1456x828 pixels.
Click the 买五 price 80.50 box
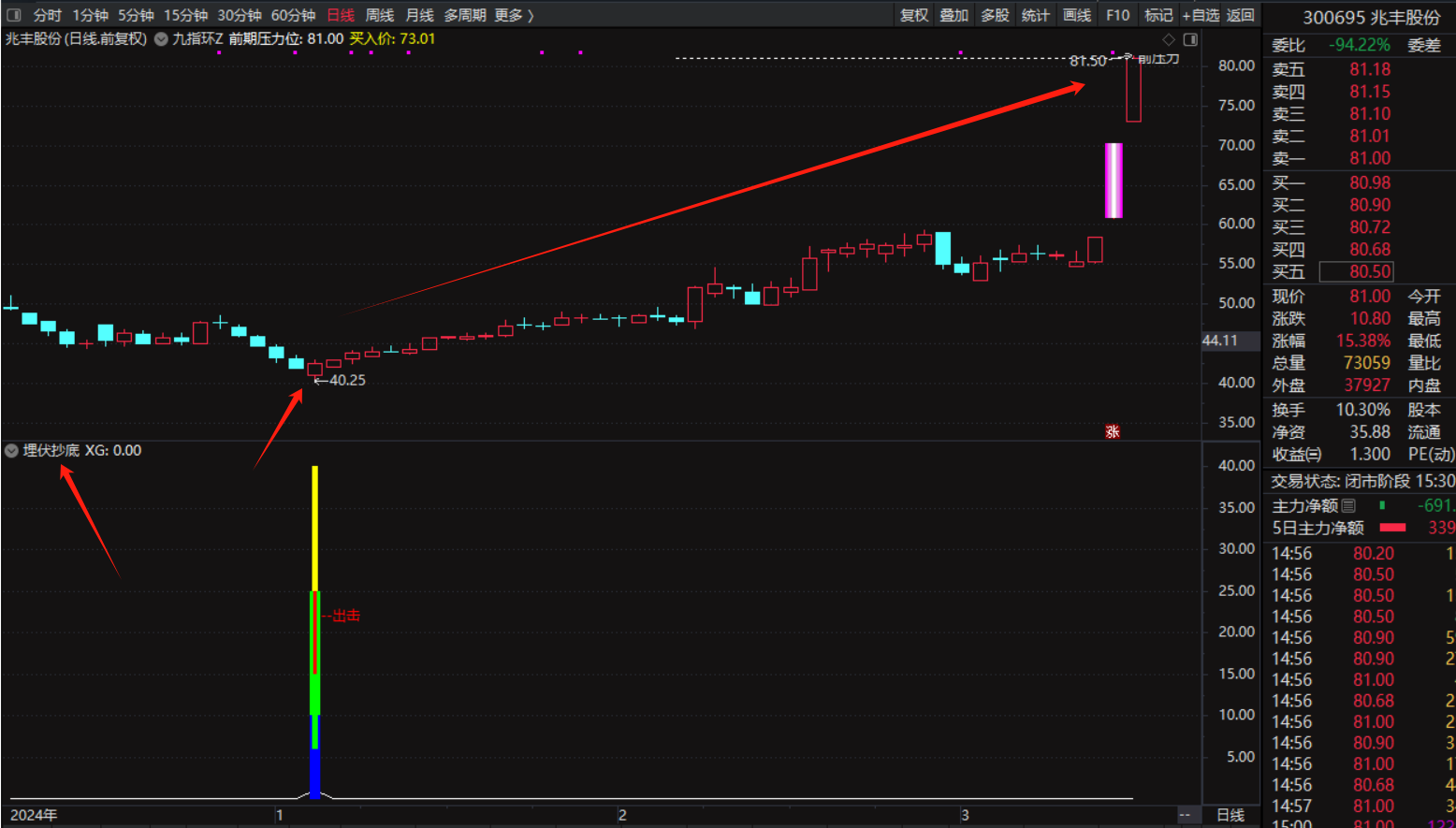1356,271
